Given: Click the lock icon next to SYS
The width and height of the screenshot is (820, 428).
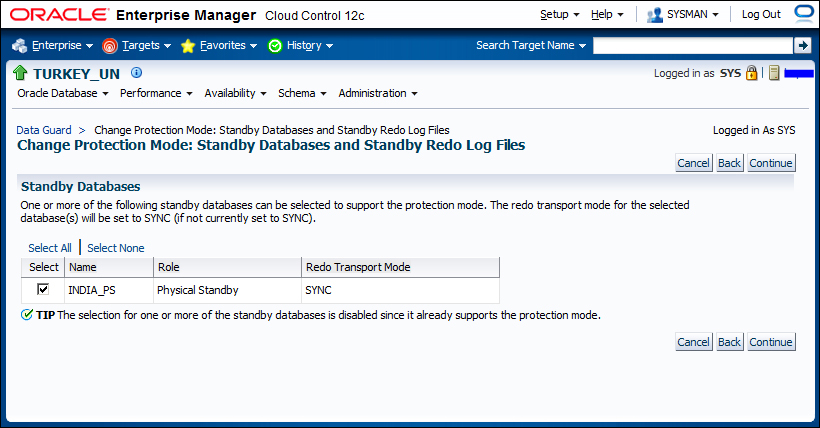Looking at the screenshot, I should point(751,73).
